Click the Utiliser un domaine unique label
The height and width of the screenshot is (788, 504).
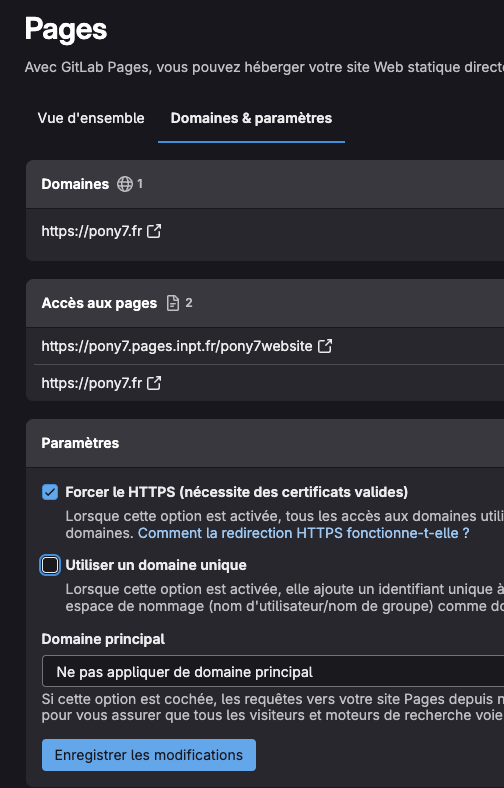(156, 565)
